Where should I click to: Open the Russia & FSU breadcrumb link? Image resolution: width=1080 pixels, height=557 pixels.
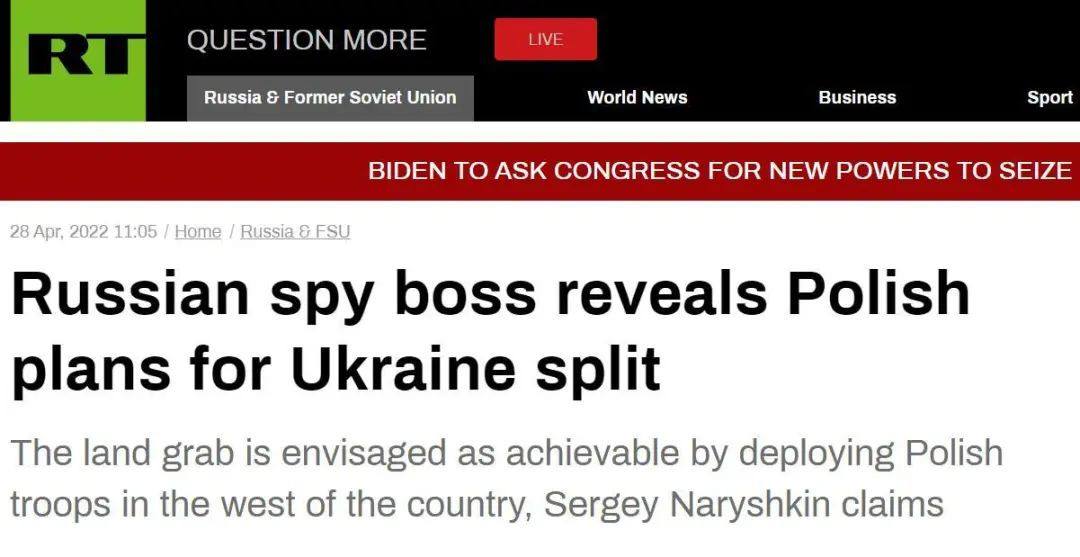click(x=295, y=232)
